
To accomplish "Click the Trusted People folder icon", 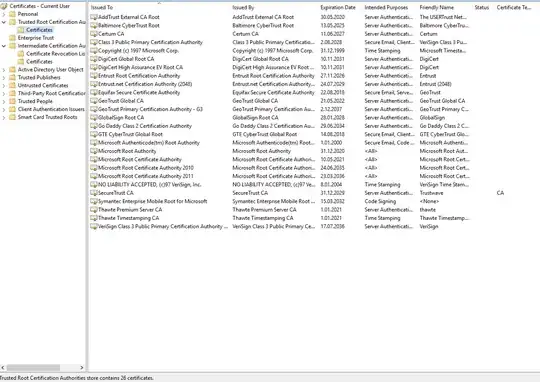I will (12, 101).
